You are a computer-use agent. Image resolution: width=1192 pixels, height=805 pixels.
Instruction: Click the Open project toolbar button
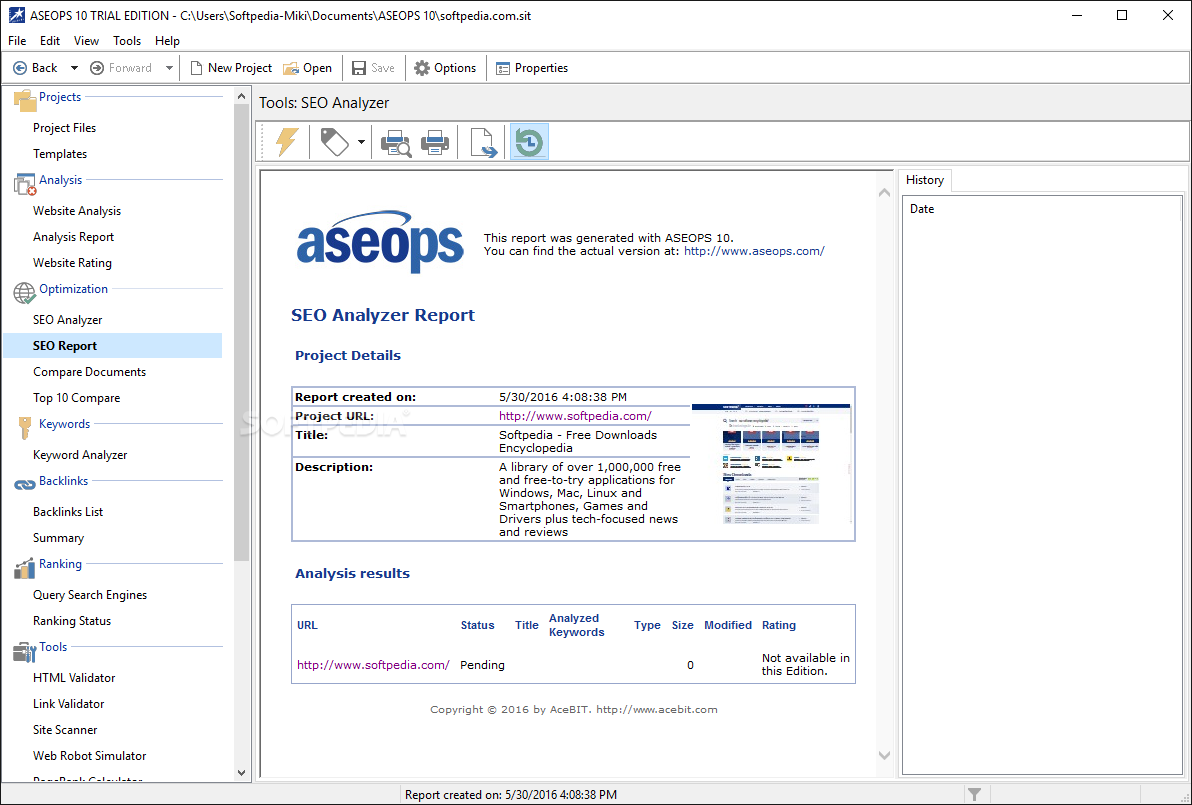(307, 68)
